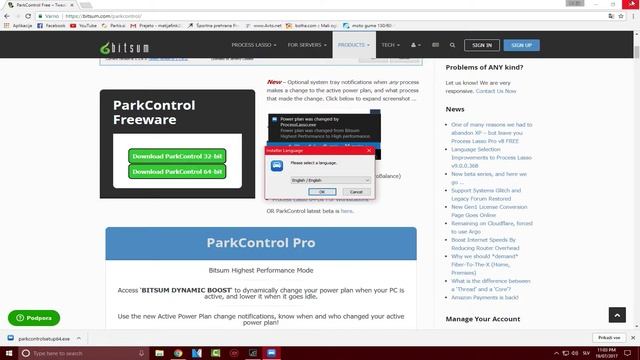Click the page vertical scrollbar
Image resolution: width=640 pixels, height=360 pixels.
point(637,180)
